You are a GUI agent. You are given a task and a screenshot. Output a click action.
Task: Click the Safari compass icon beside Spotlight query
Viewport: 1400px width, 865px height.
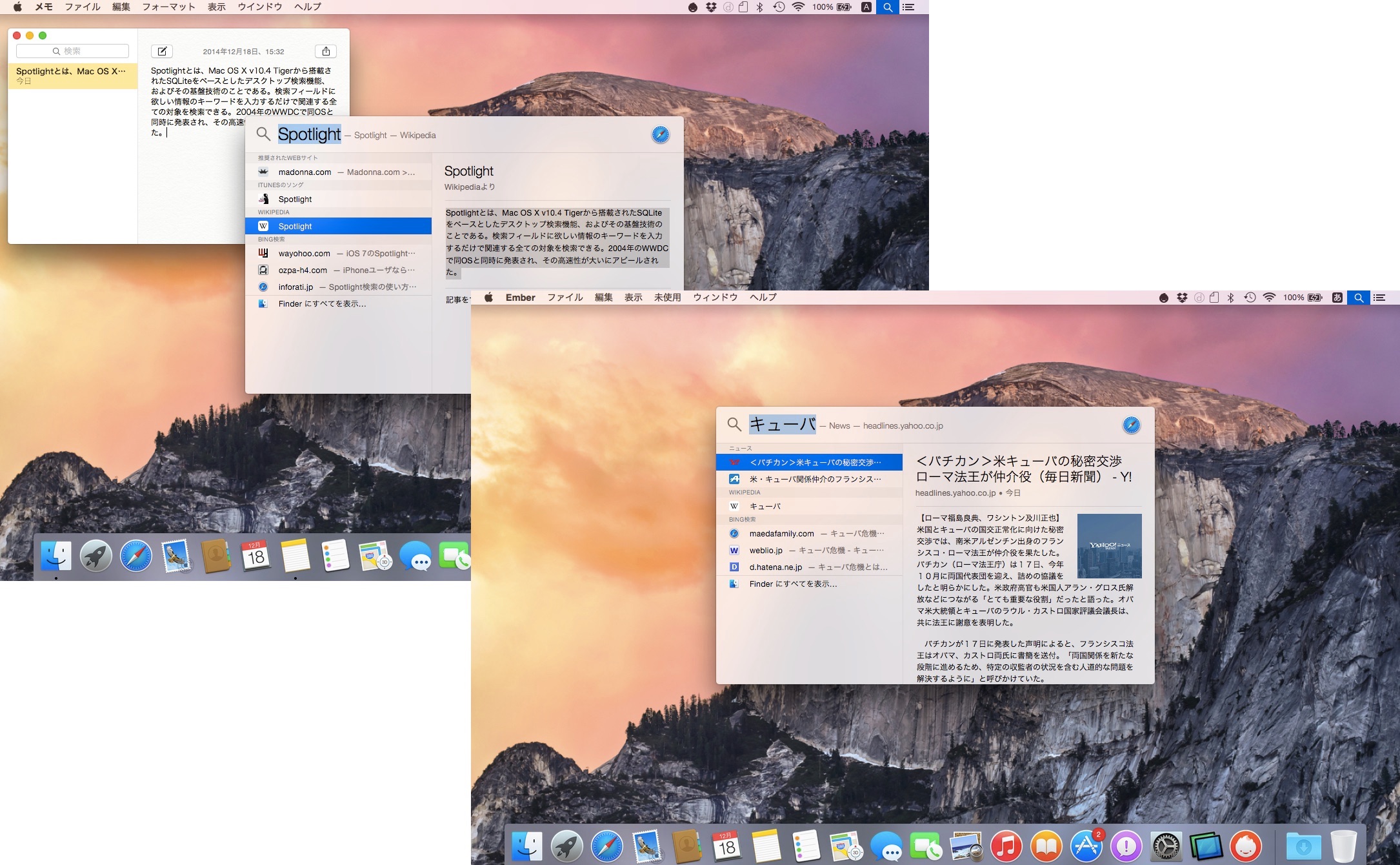pos(660,134)
